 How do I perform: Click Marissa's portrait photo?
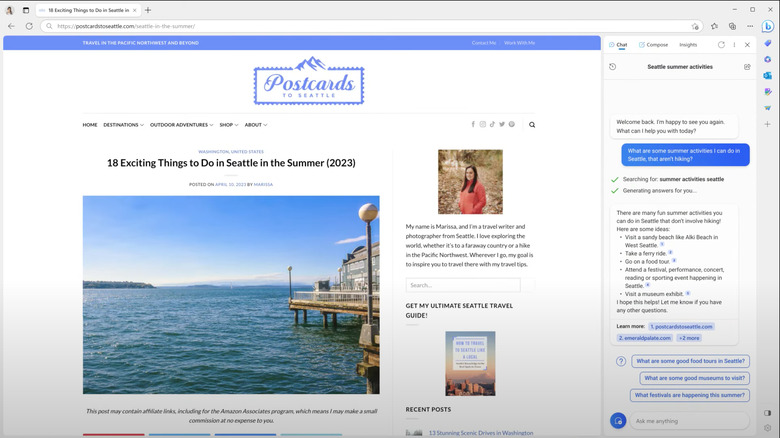[470, 182]
